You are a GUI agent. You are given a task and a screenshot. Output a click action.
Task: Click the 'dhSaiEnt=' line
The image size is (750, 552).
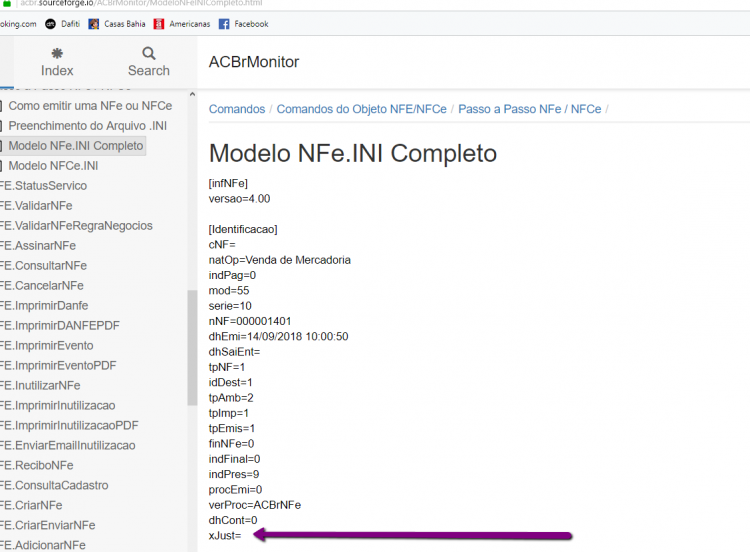coord(234,352)
